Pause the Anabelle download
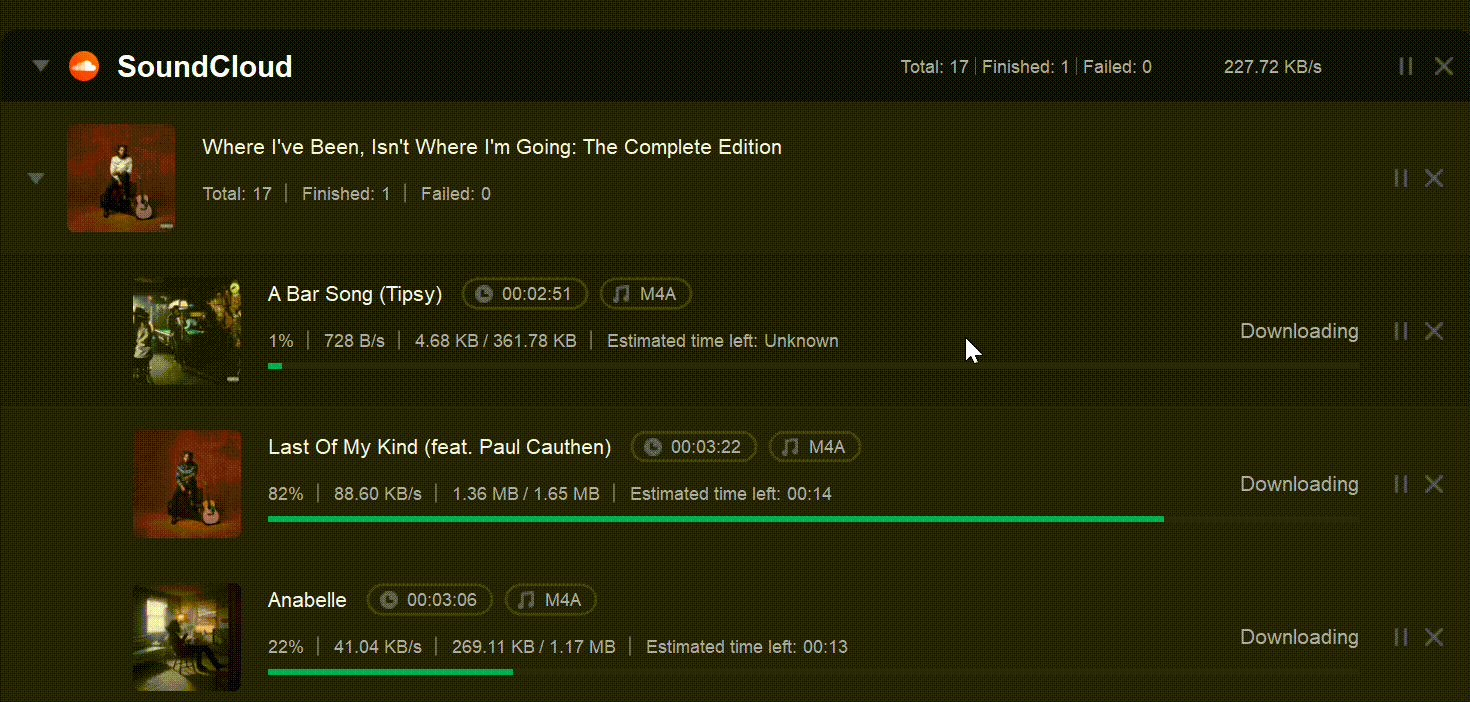The image size is (1470, 702). [x=1400, y=636]
